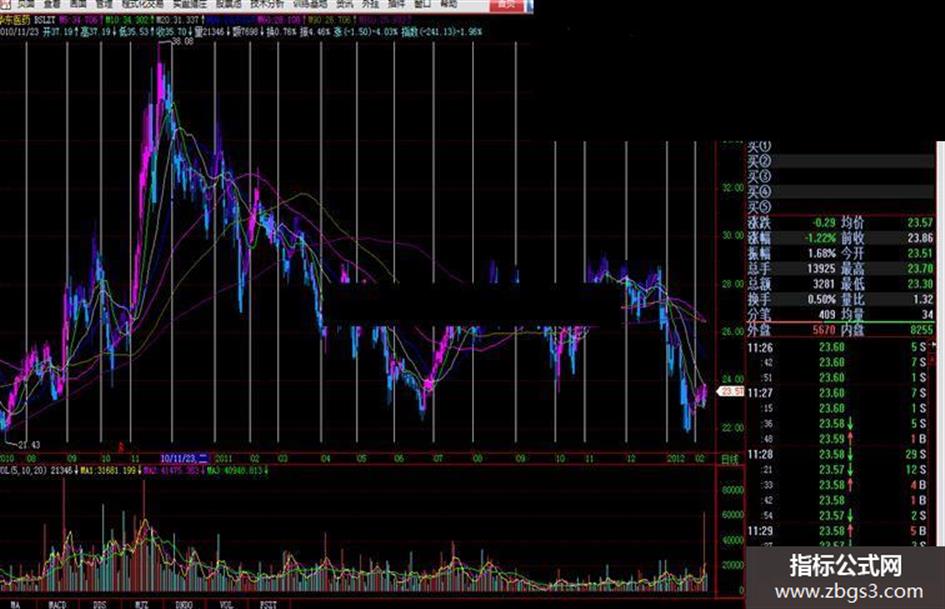The width and height of the screenshot is (945, 609).
Task: Switch to the MACD indicator tab
Action: 57,604
